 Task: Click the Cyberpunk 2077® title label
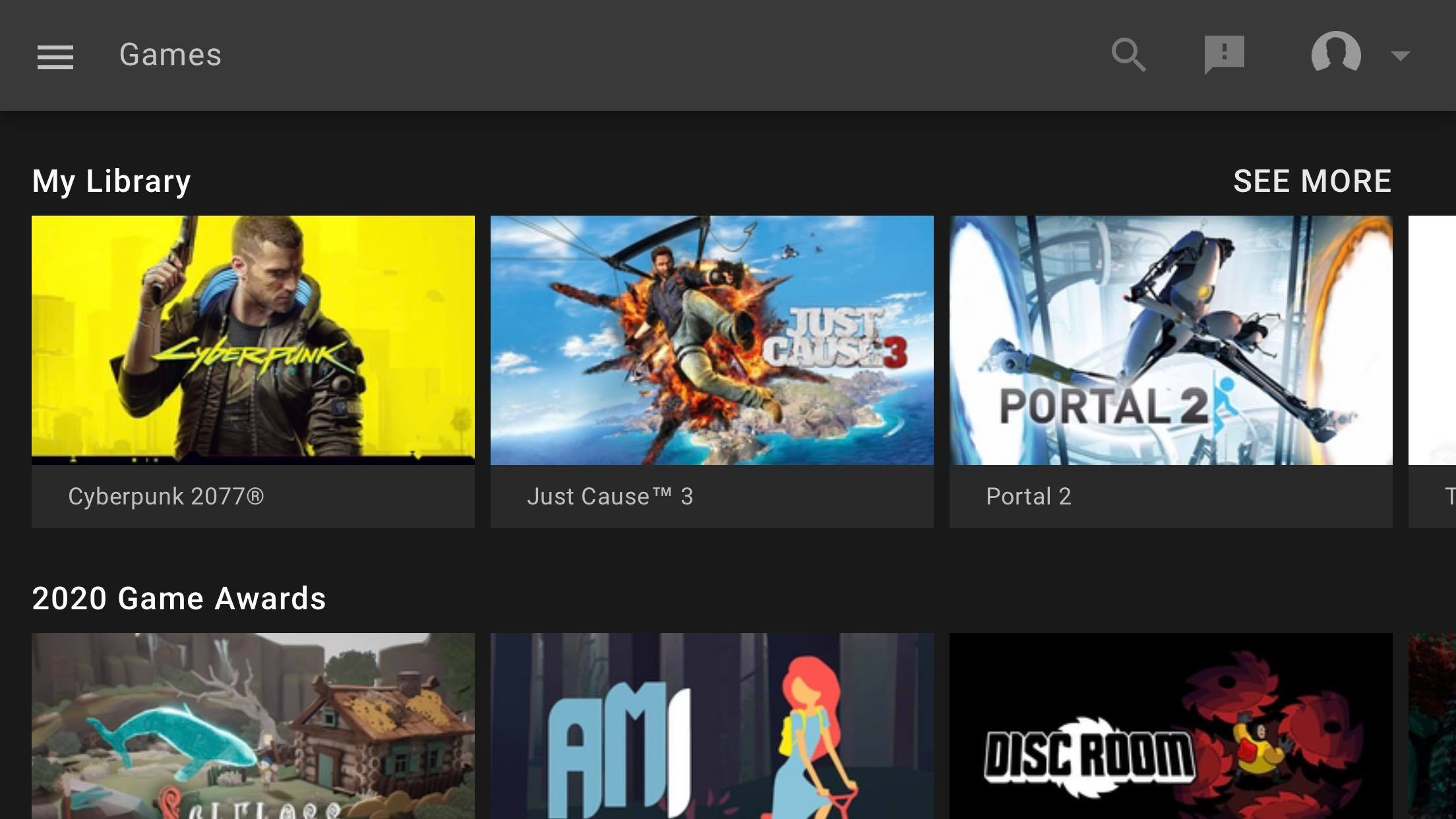(x=166, y=497)
